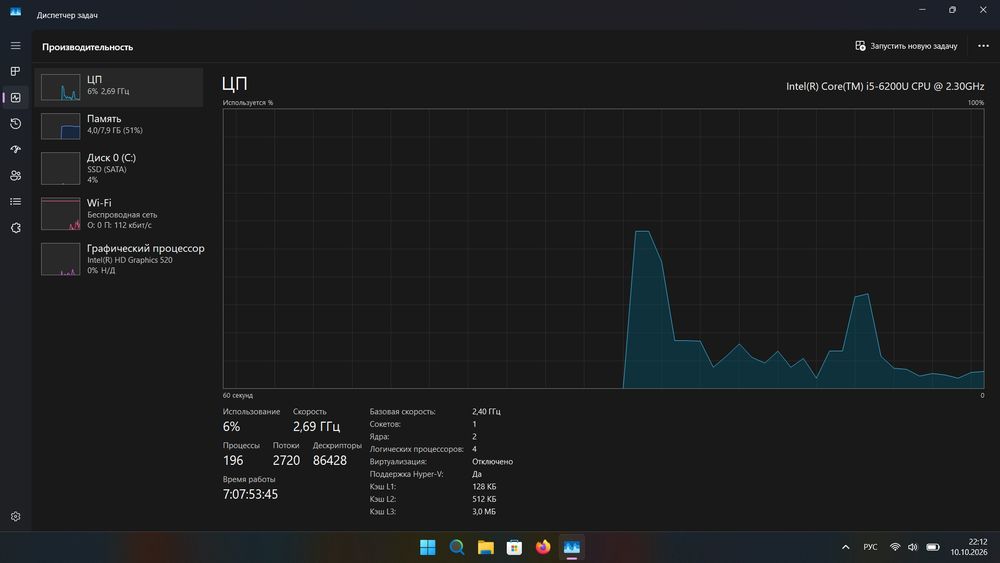1000x563 pixels.
Task: Click the Виртуализация: Отключено value
Action: (x=492, y=462)
